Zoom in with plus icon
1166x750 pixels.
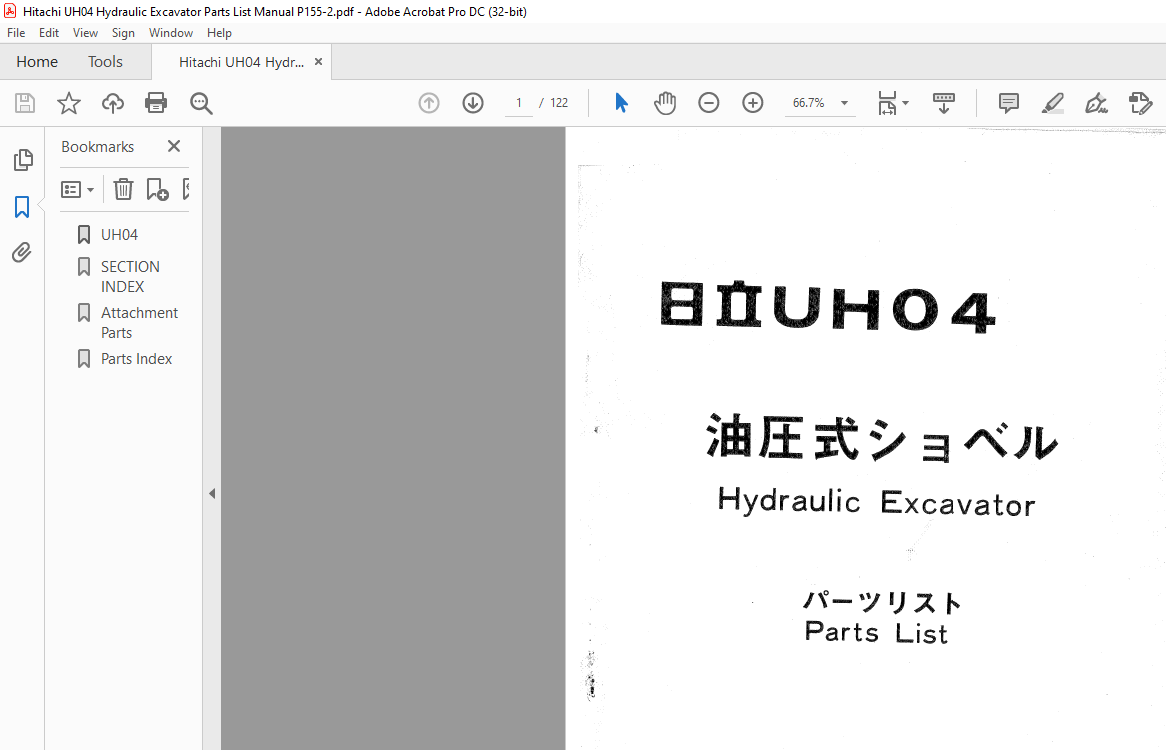tap(753, 103)
